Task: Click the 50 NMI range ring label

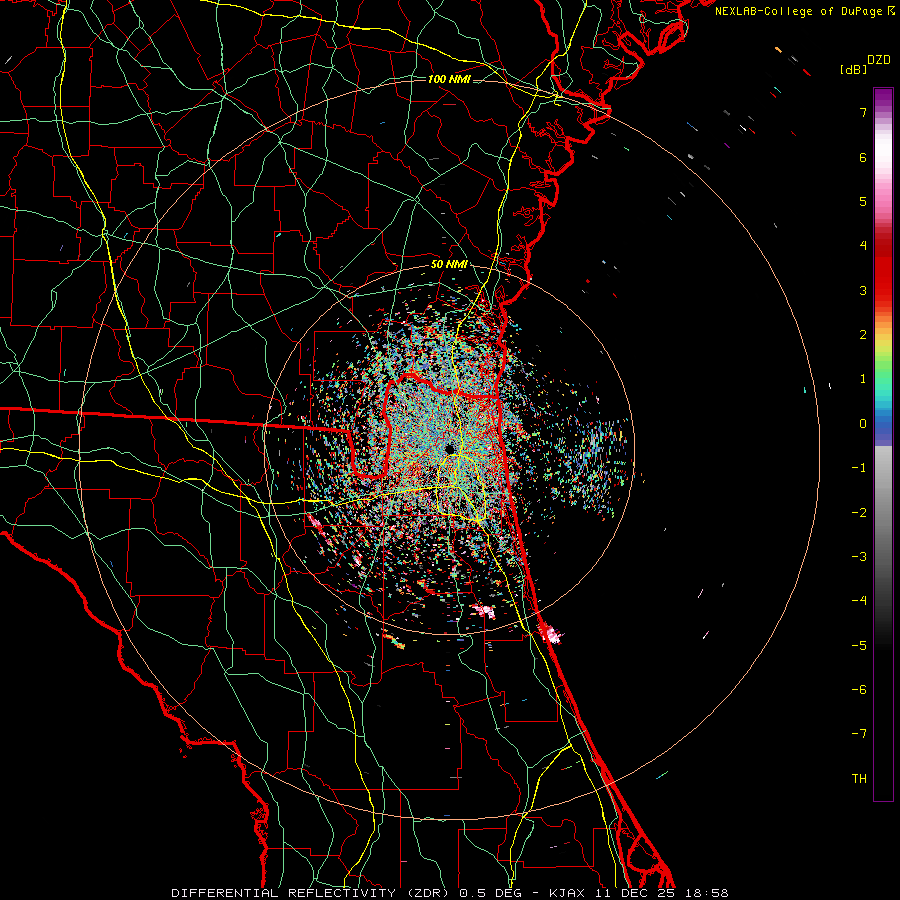Action: [449, 265]
